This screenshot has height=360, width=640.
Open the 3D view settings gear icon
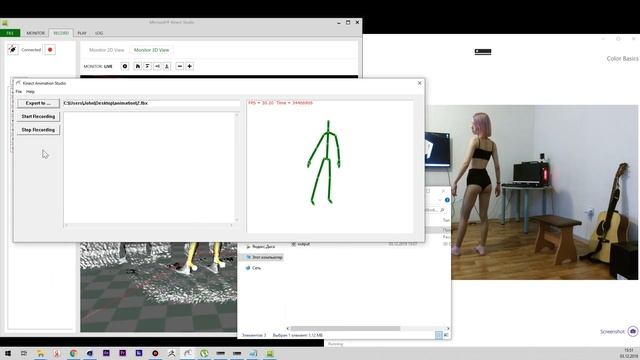[125, 66]
